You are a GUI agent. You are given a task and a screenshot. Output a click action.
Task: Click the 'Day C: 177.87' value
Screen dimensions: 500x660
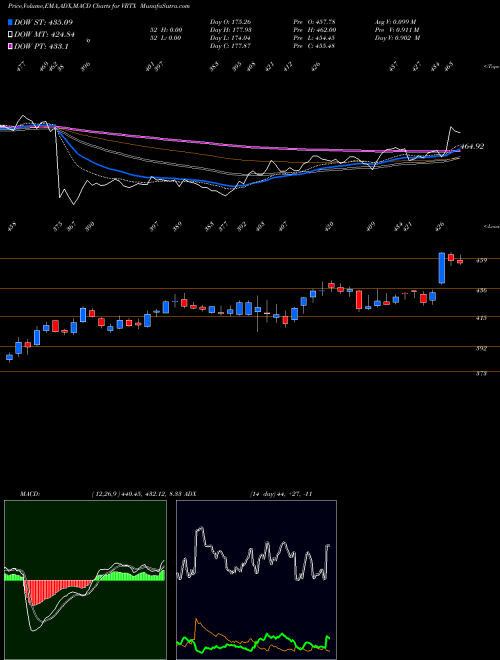click(x=230, y=46)
